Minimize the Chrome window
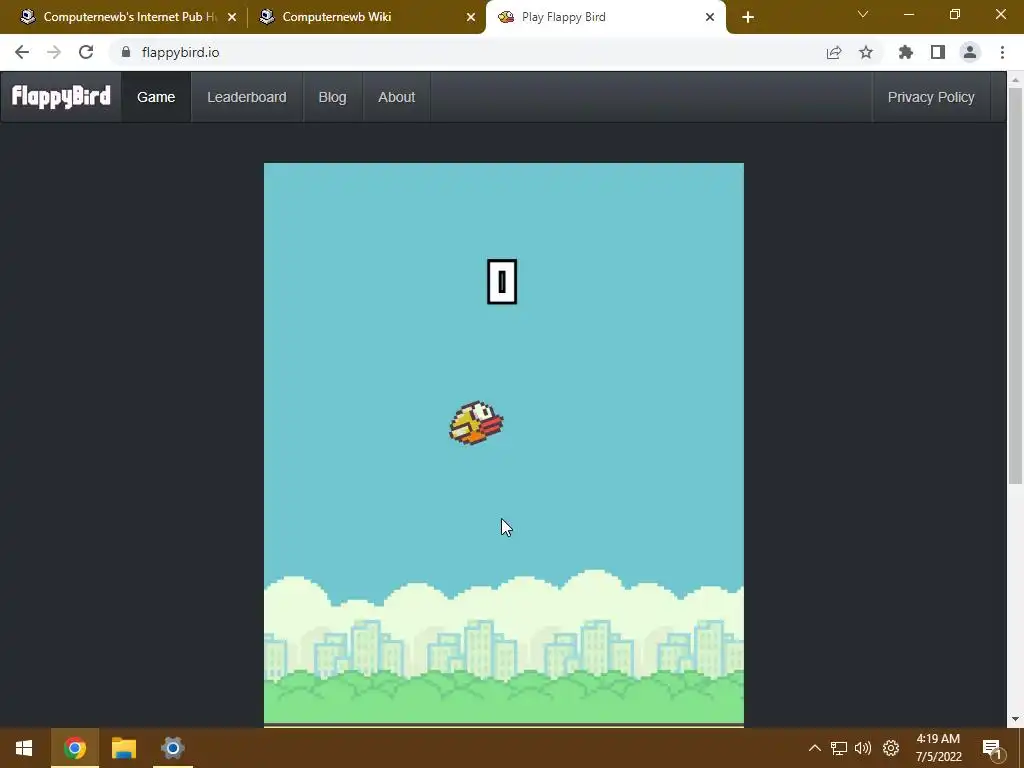This screenshot has width=1024, height=768. 908,14
